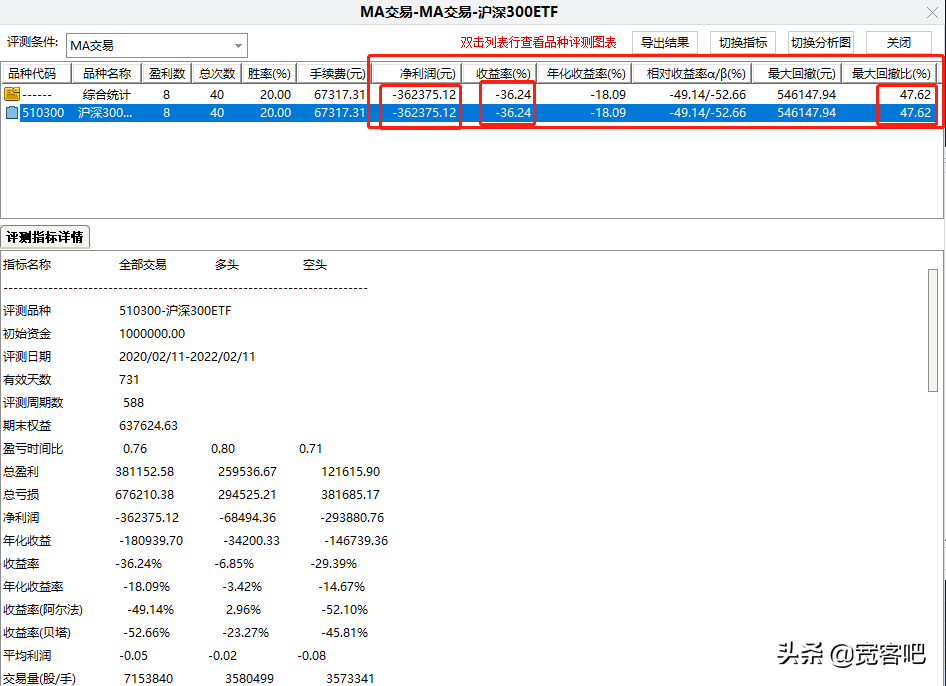The width and height of the screenshot is (946, 686).
Task: Click the 相对收益率α/β(%) column header
Action: (688, 74)
